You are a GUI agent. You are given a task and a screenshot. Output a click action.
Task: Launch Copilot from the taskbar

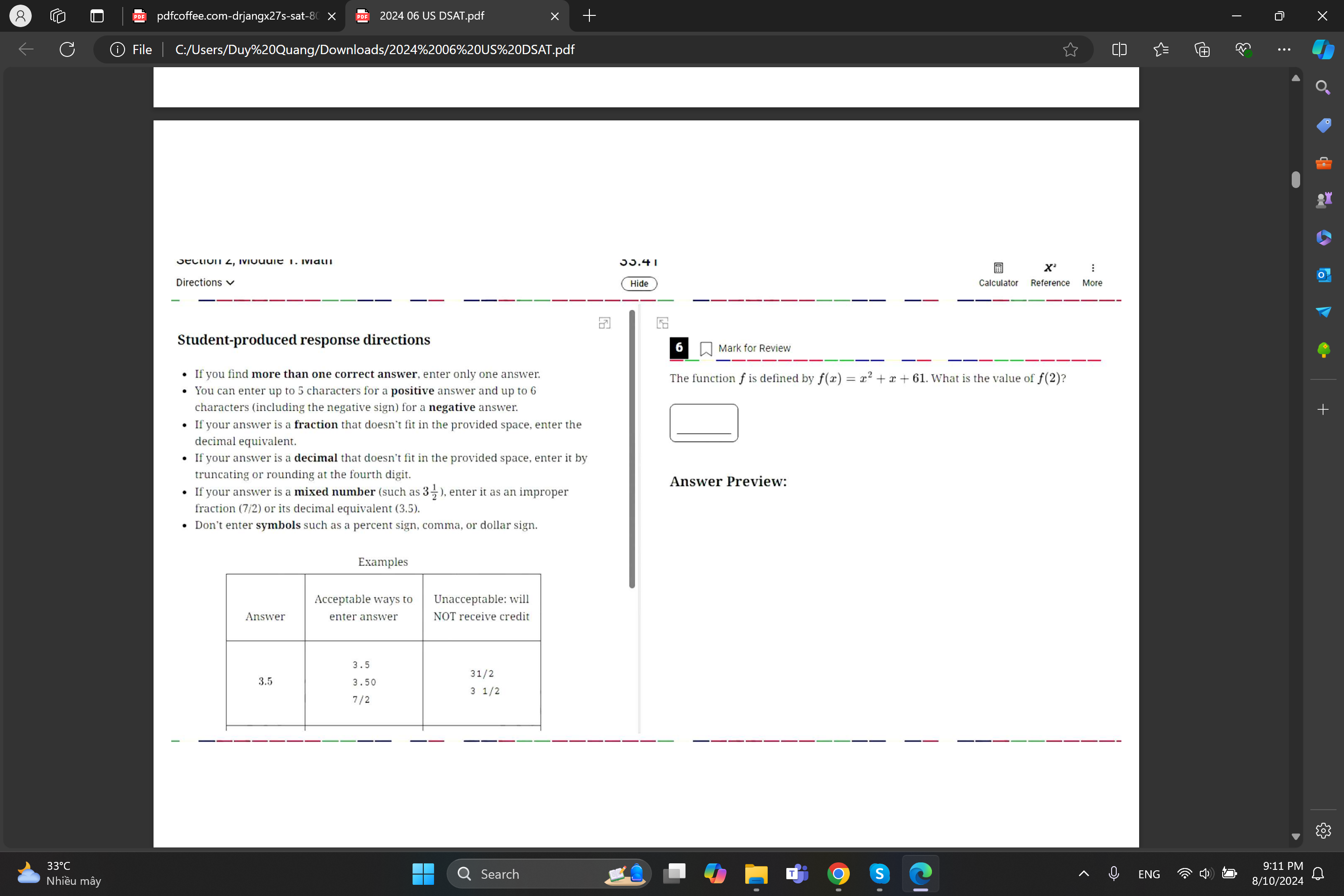point(715,874)
